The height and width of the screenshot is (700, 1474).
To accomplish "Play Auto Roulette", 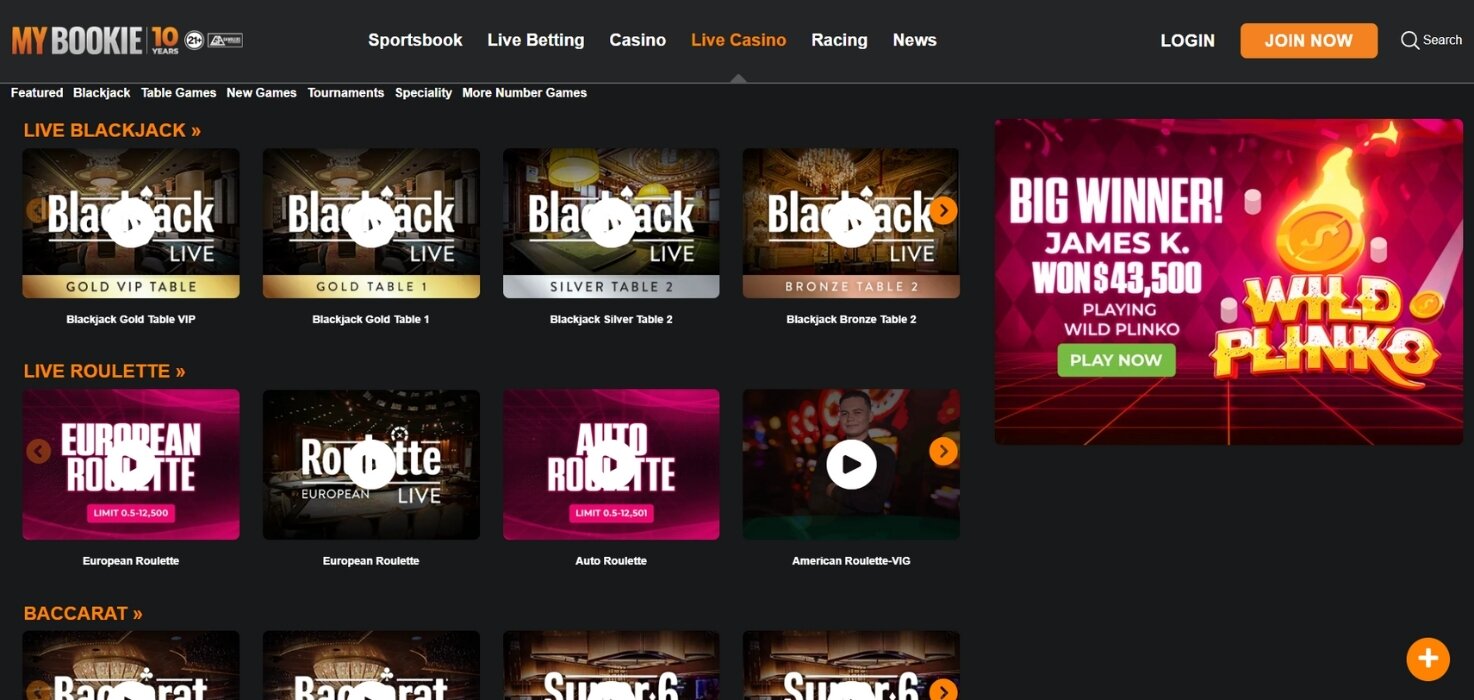I will tap(611, 464).
